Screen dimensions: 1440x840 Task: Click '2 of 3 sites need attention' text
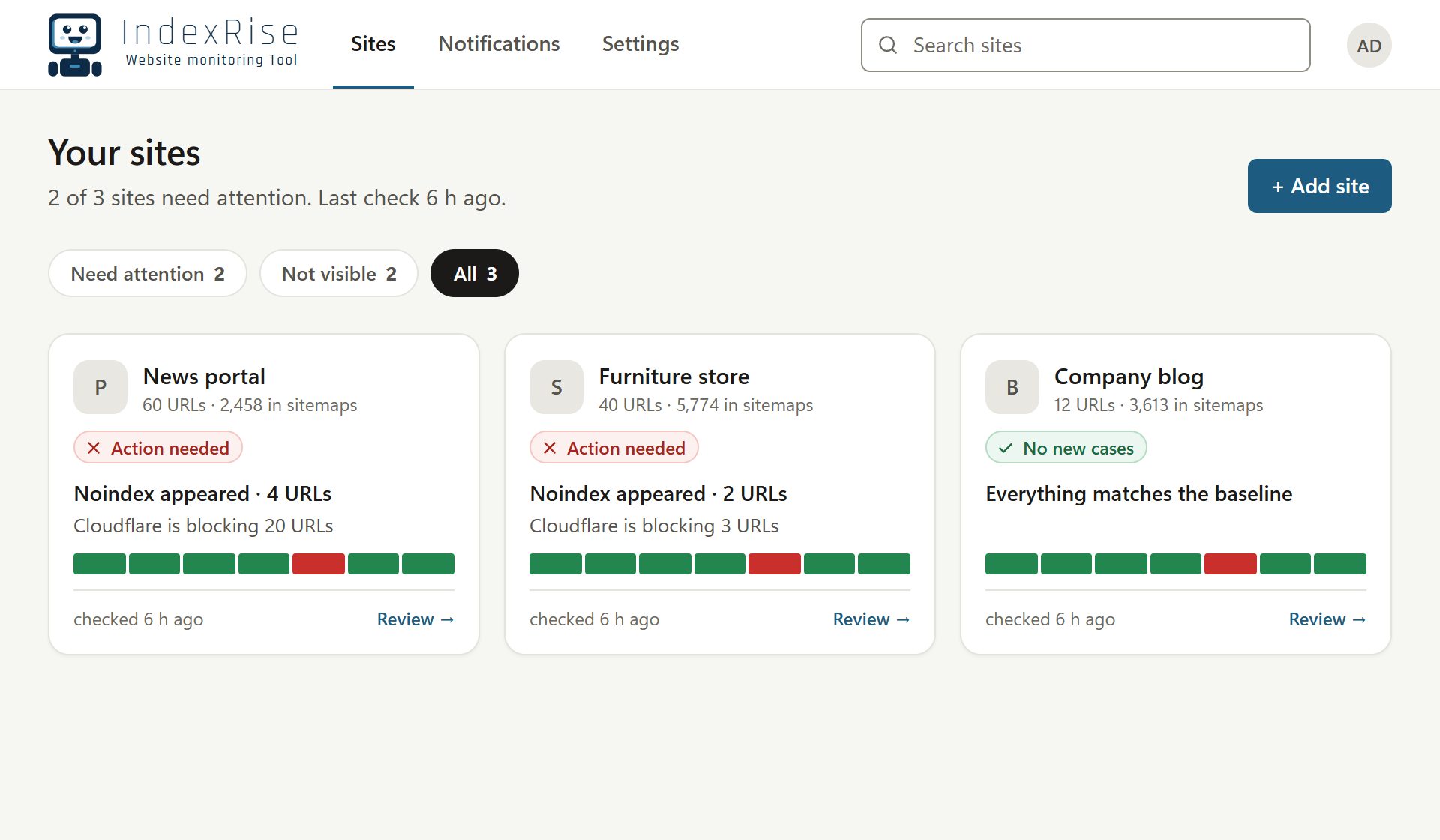pyautogui.click(x=179, y=198)
